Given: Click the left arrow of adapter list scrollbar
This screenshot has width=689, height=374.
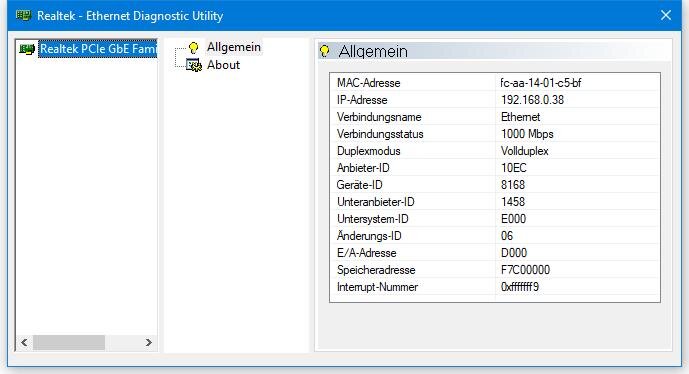Looking at the screenshot, I should point(24,342).
